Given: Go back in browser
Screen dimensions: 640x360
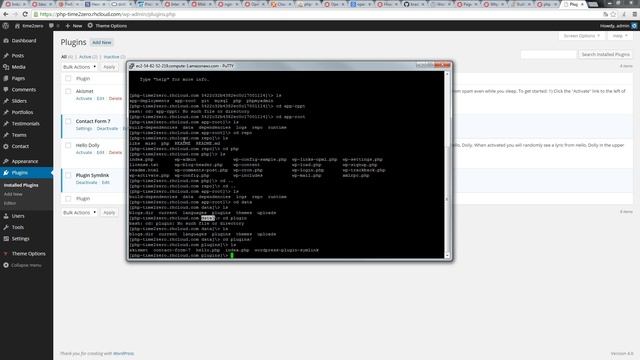Looking at the screenshot, I should pyautogui.click(x=6, y=14).
